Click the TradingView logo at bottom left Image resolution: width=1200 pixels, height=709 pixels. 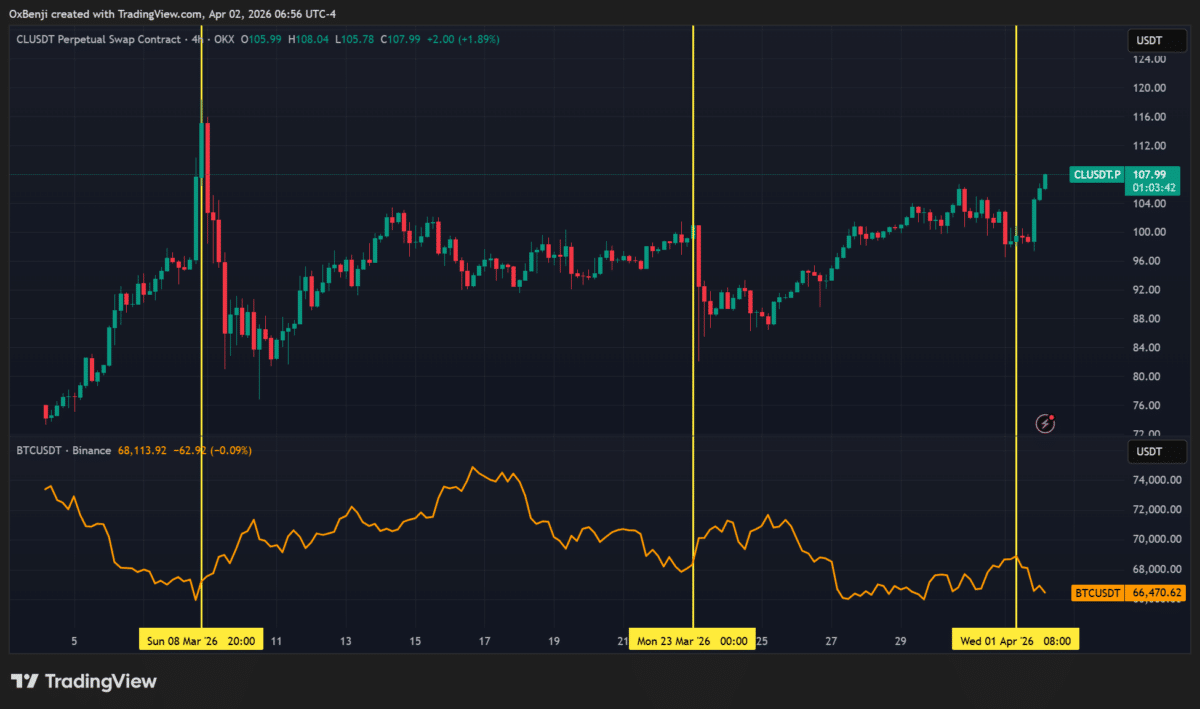84,681
